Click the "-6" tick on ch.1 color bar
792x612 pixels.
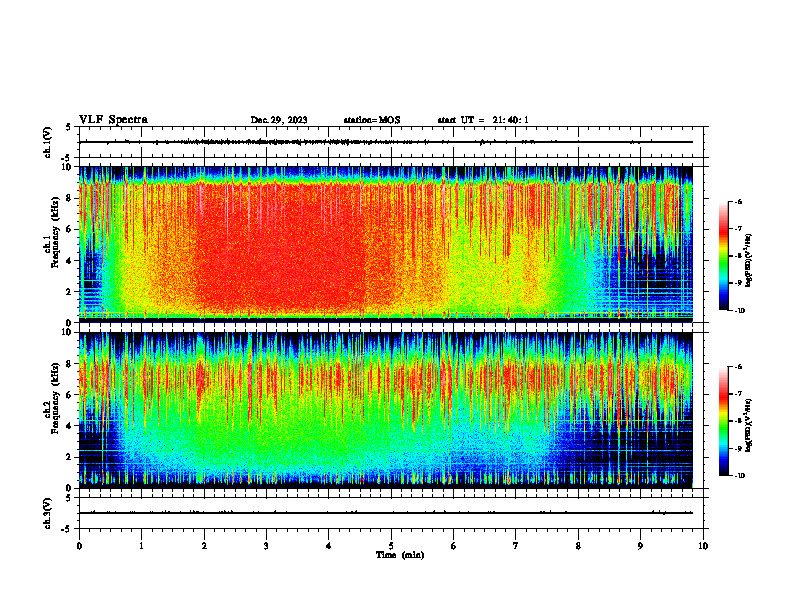pos(738,202)
